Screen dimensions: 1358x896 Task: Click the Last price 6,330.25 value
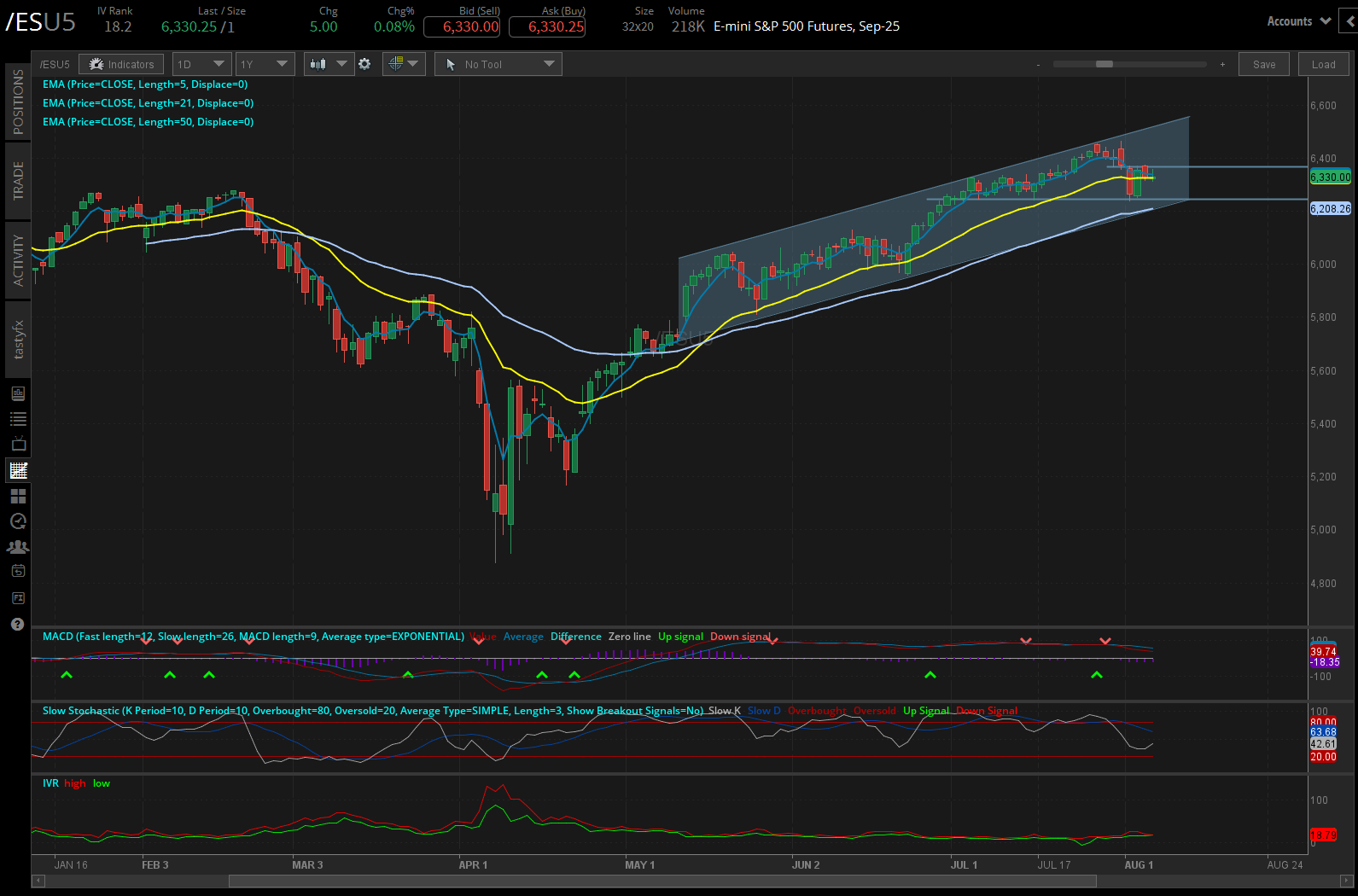pos(189,26)
